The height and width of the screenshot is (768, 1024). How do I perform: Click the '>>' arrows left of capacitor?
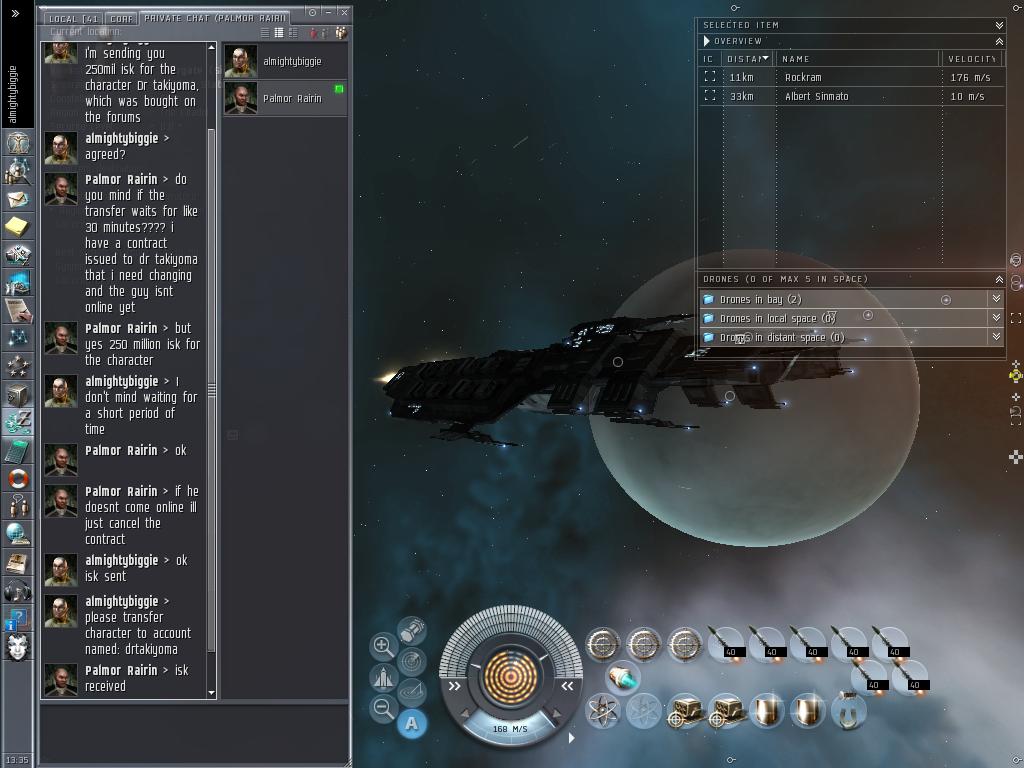pos(455,686)
